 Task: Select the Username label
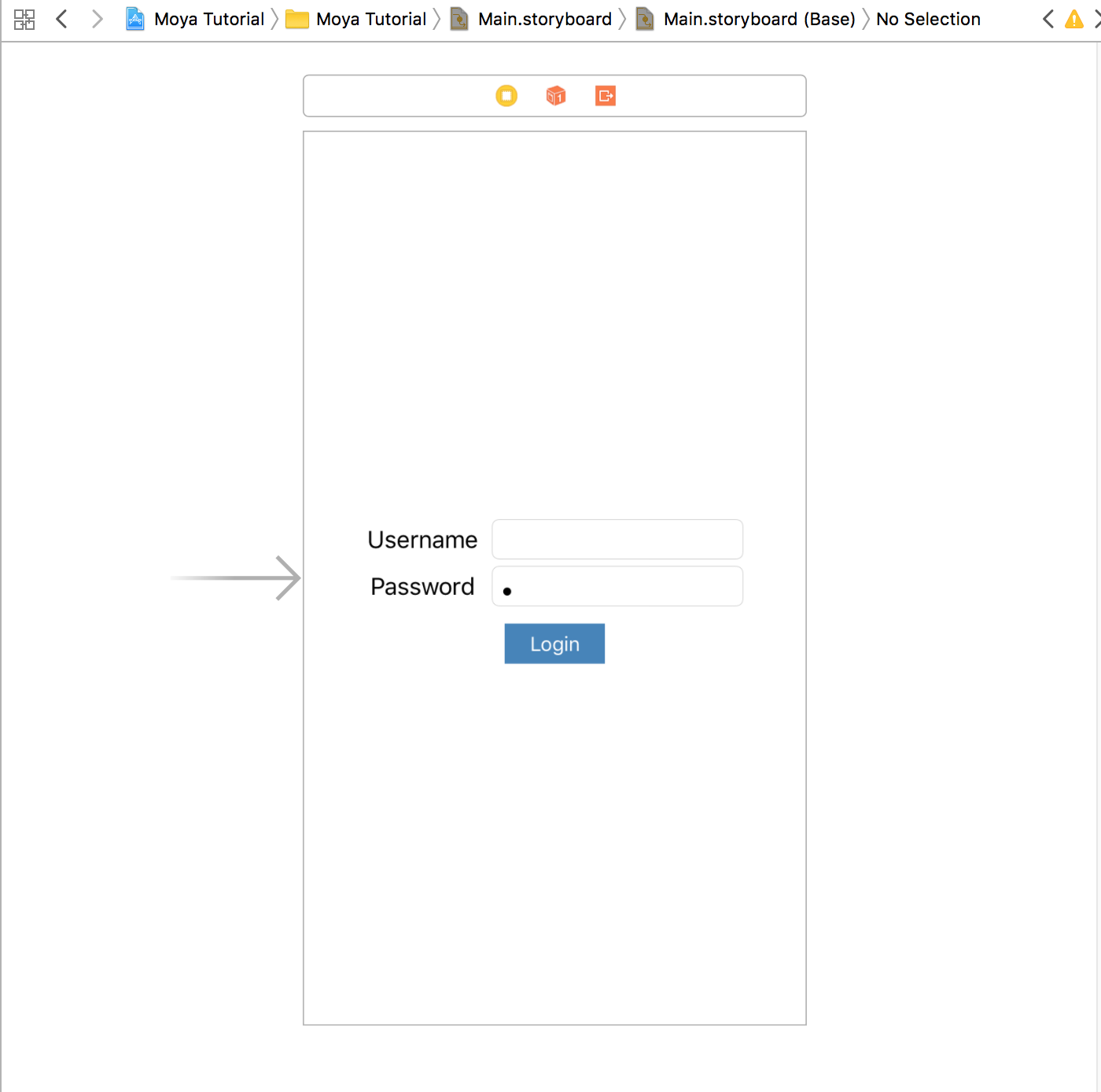pyautogui.click(x=422, y=540)
